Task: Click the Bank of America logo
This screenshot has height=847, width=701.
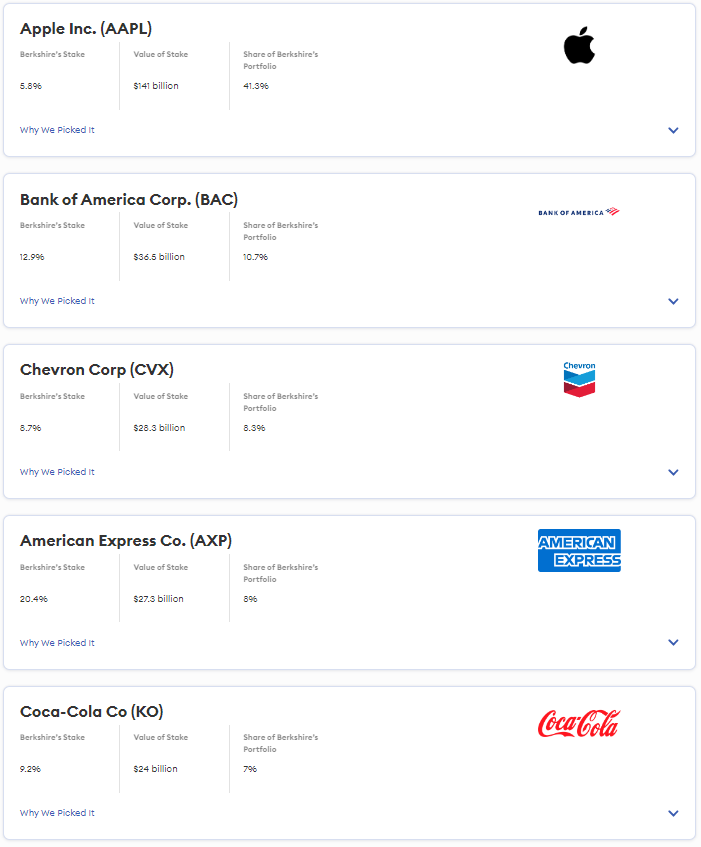Action: click(579, 212)
